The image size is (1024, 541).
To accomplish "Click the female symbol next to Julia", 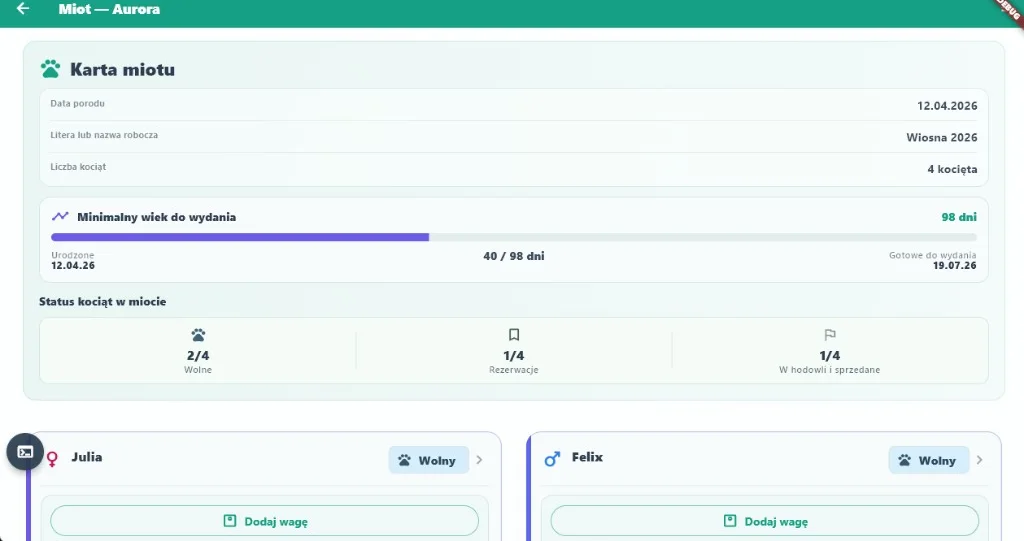I will point(52,459).
